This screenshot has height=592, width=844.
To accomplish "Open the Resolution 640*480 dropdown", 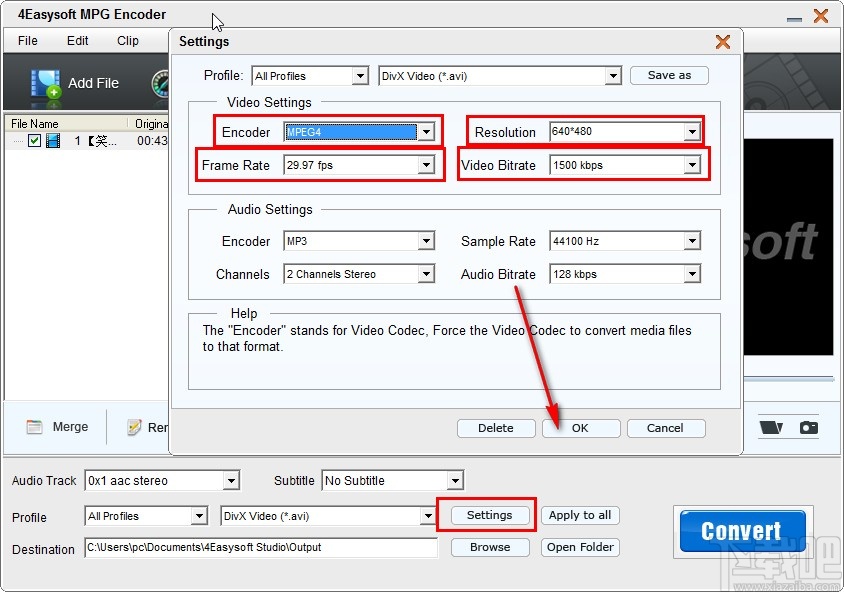I will point(691,132).
